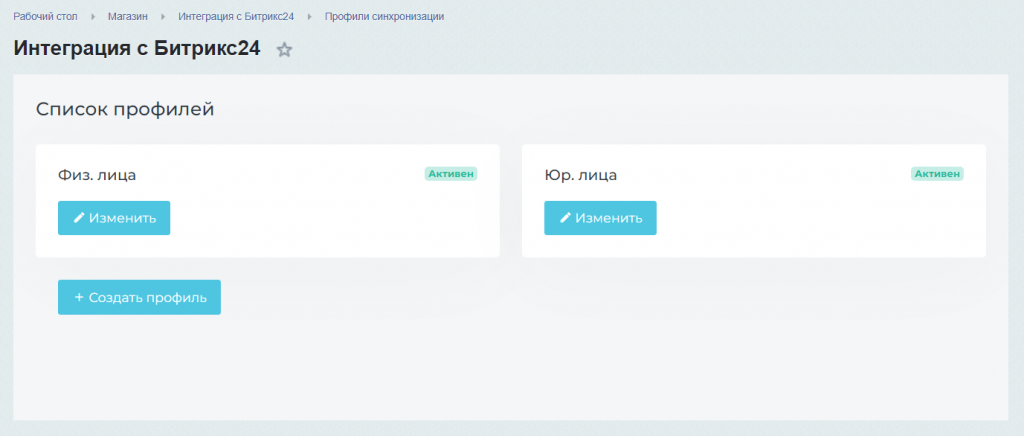Go to 'Магазин' breadcrumb
This screenshot has height=436, width=1024.
(128, 16)
